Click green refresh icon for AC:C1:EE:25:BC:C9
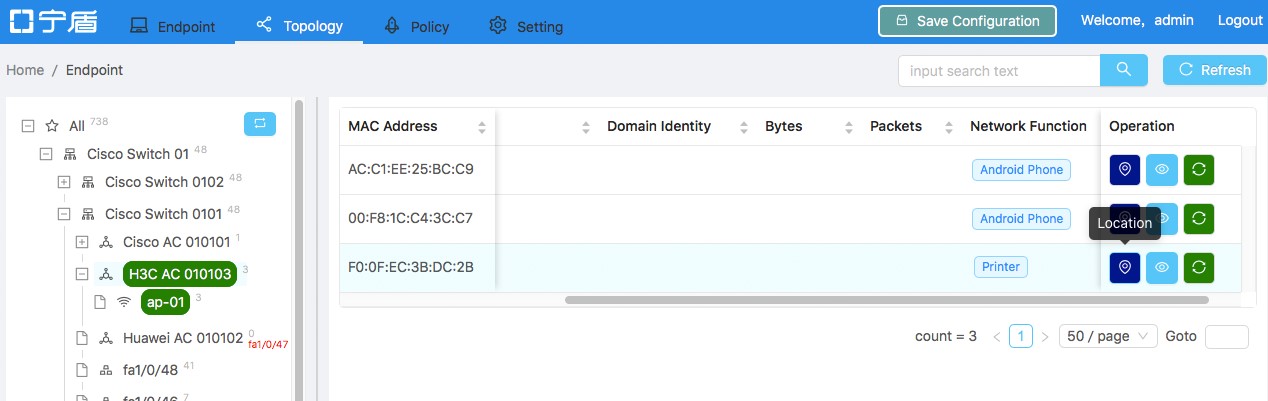1268x401 pixels. (1199, 170)
